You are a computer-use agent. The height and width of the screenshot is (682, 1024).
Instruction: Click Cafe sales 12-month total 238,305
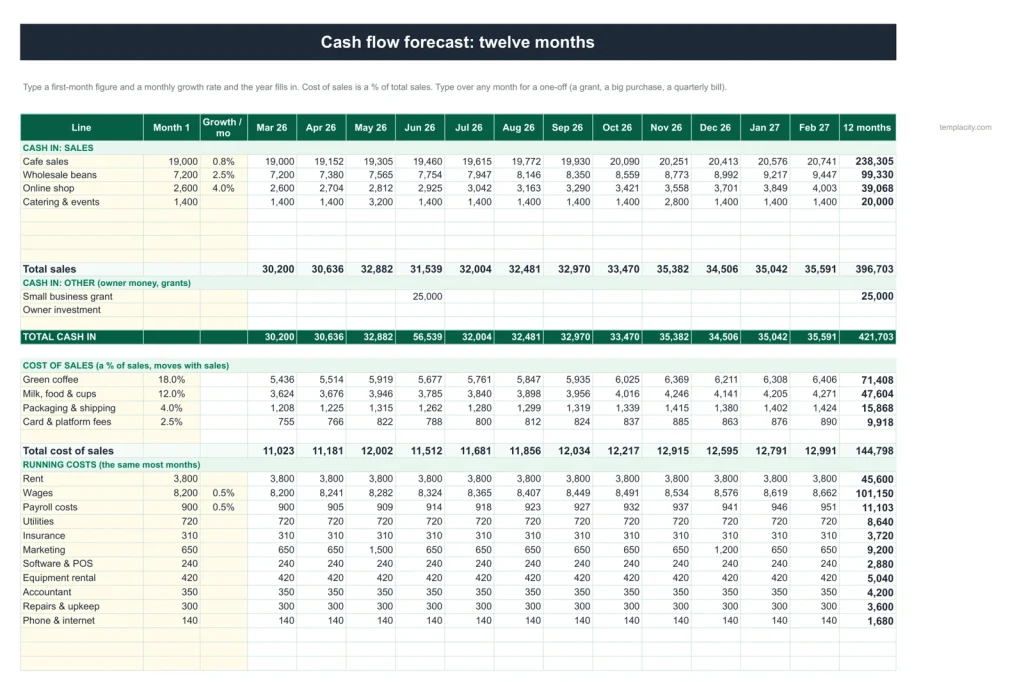tap(874, 161)
